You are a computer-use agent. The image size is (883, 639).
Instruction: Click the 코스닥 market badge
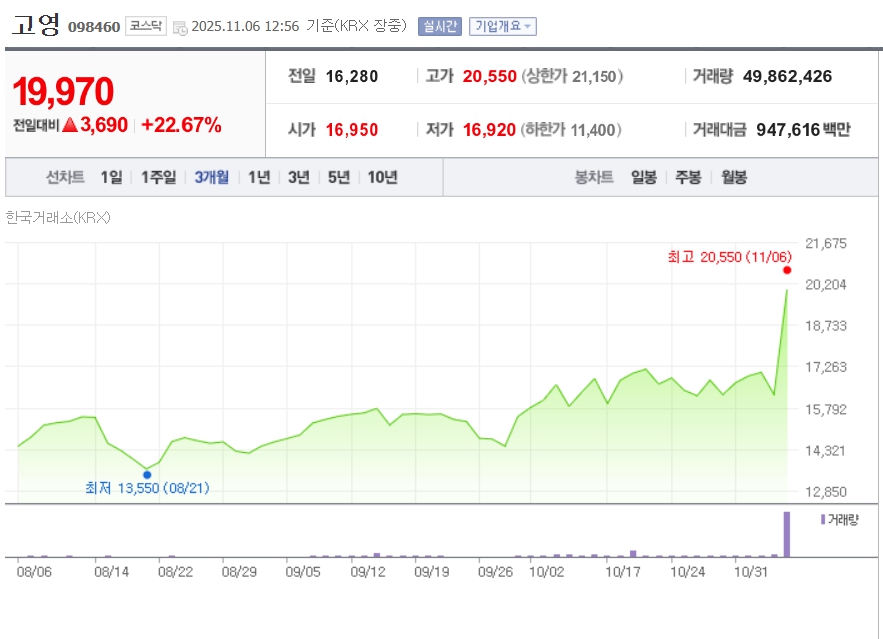(x=146, y=26)
